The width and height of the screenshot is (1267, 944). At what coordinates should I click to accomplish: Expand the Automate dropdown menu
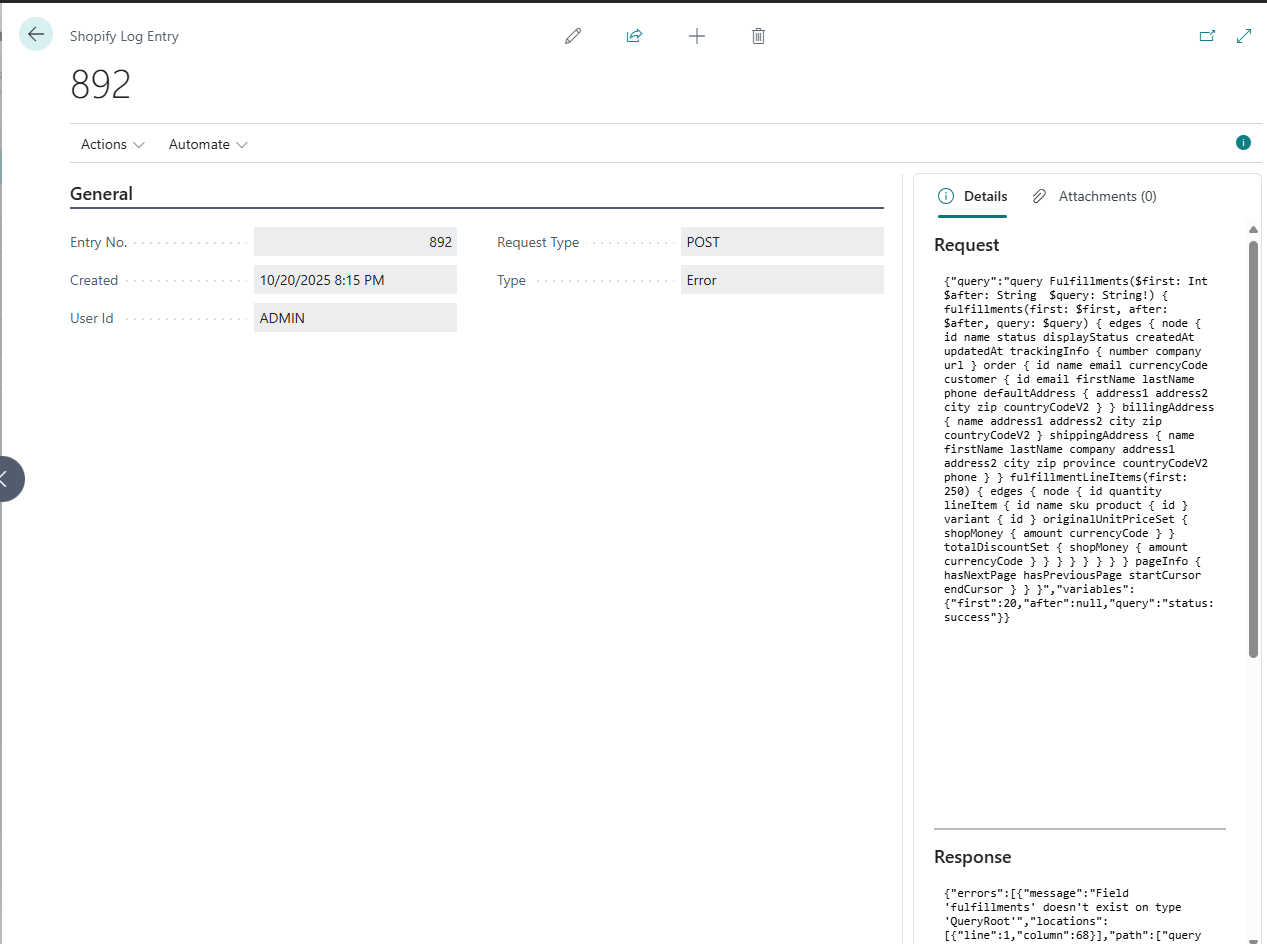(208, 144)
